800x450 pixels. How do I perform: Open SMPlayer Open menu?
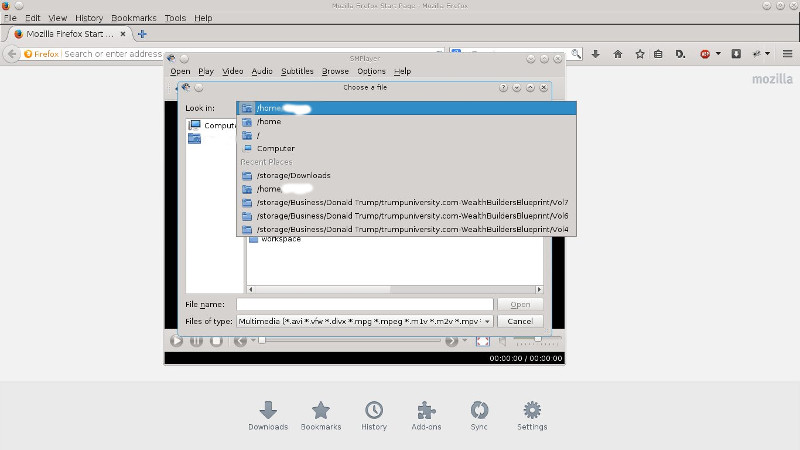click(180, 71)
